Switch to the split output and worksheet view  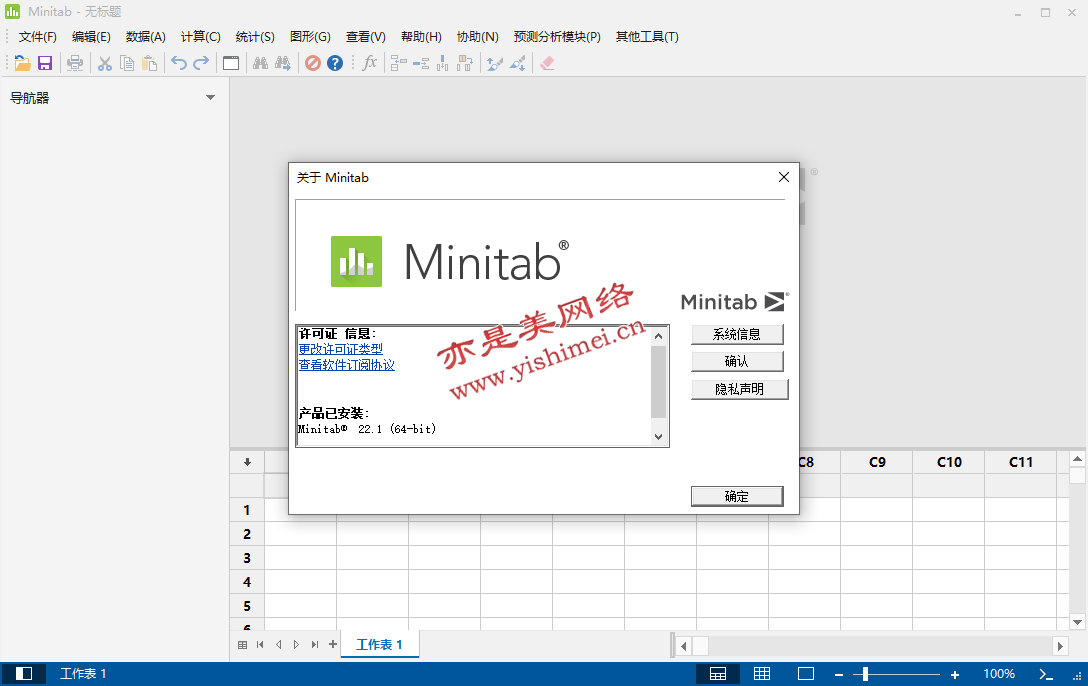click(717, 674)
